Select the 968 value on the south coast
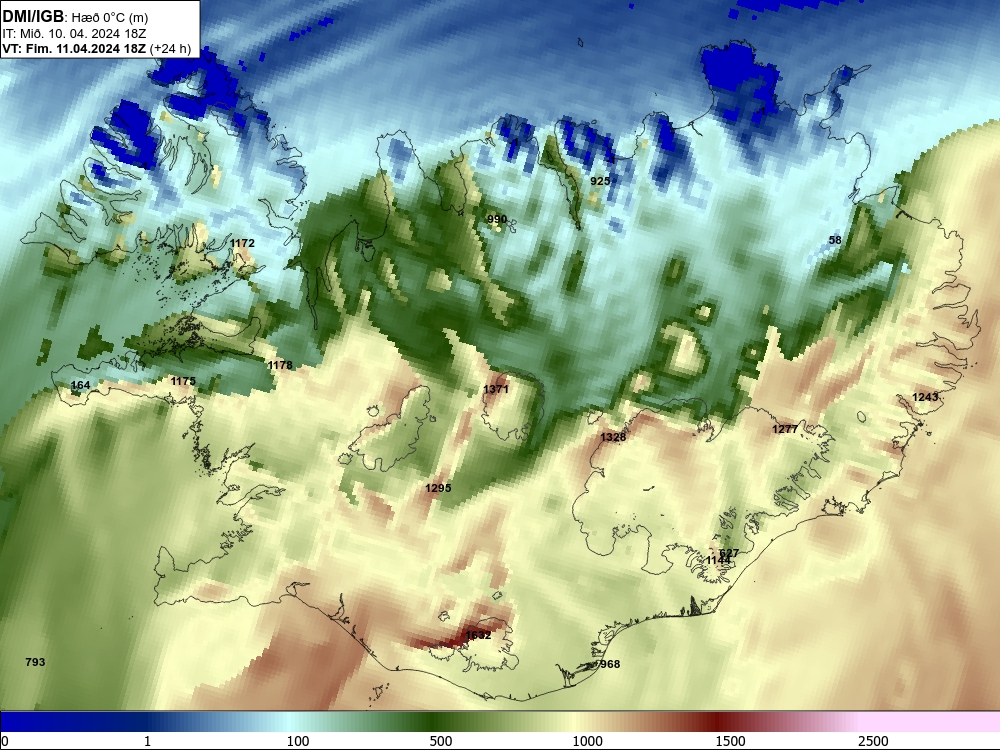This screenshot has height=750, width=1000. [610, 664]
